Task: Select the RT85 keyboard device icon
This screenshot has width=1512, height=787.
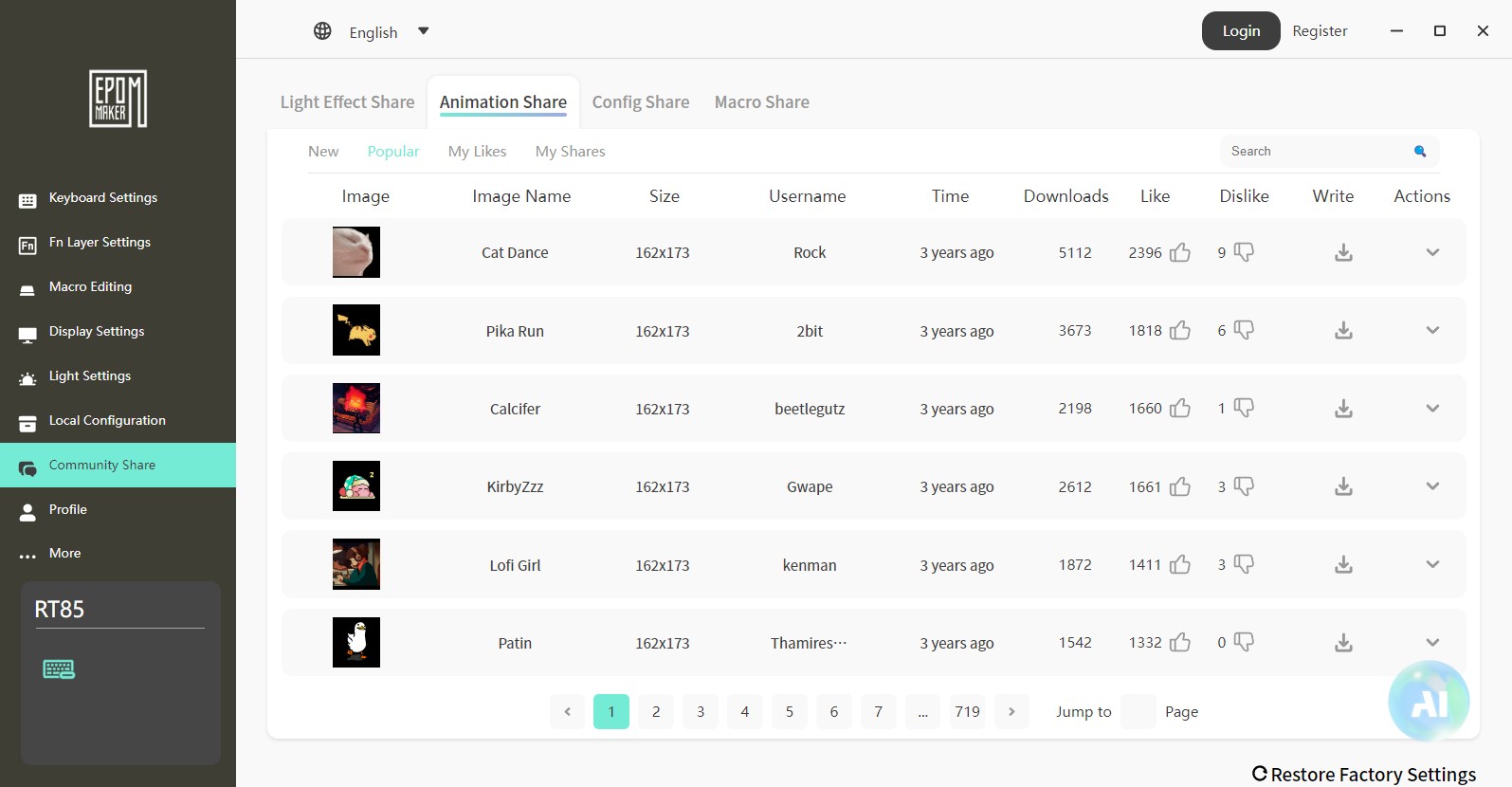Action: tap(59, 669)
